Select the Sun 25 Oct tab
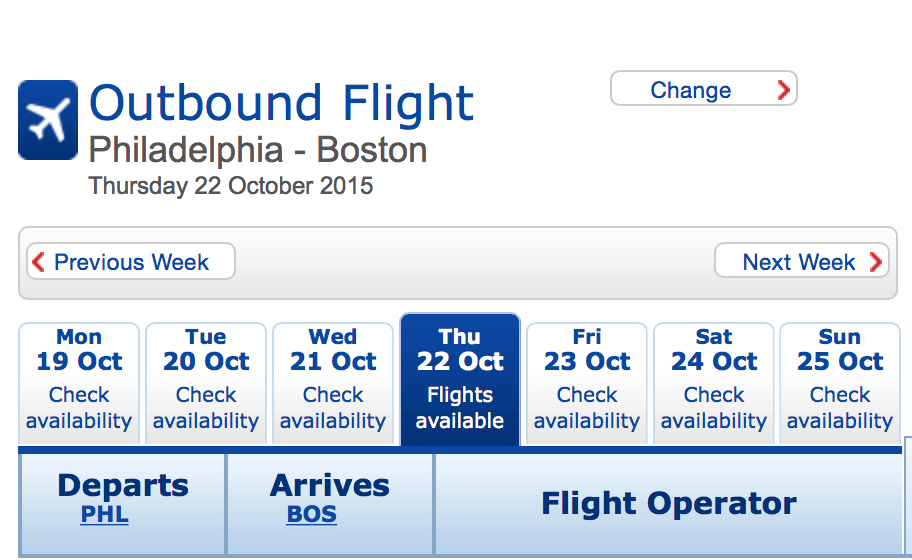 840,384
